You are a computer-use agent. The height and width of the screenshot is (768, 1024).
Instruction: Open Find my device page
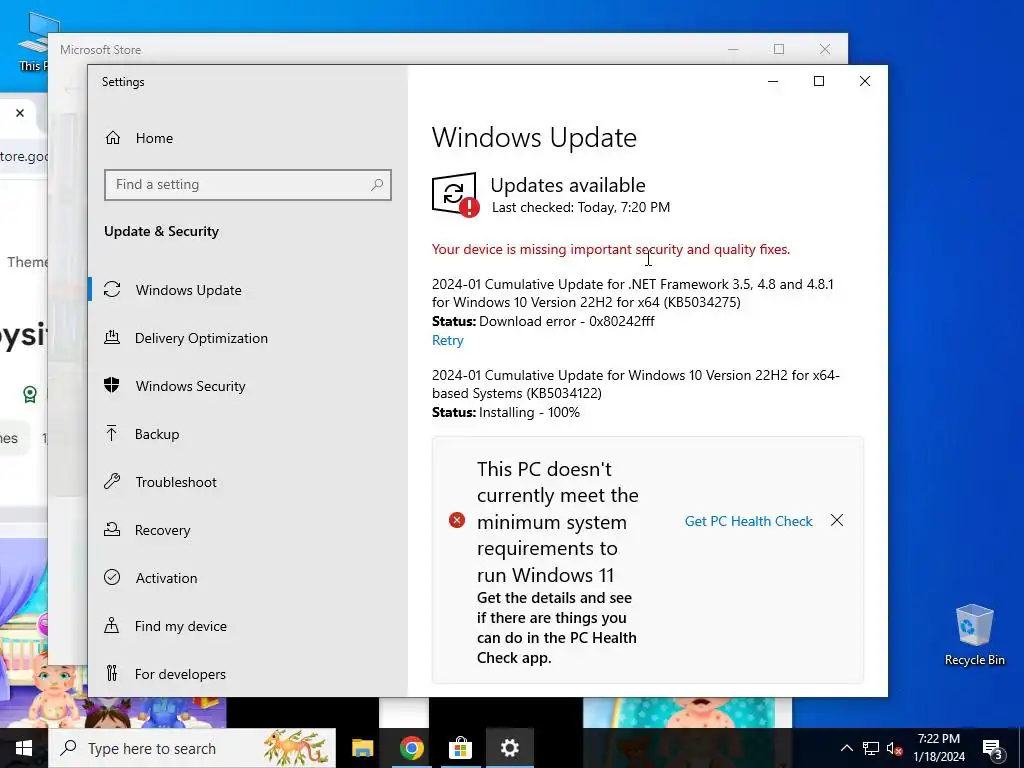click(x=248, y=626)
